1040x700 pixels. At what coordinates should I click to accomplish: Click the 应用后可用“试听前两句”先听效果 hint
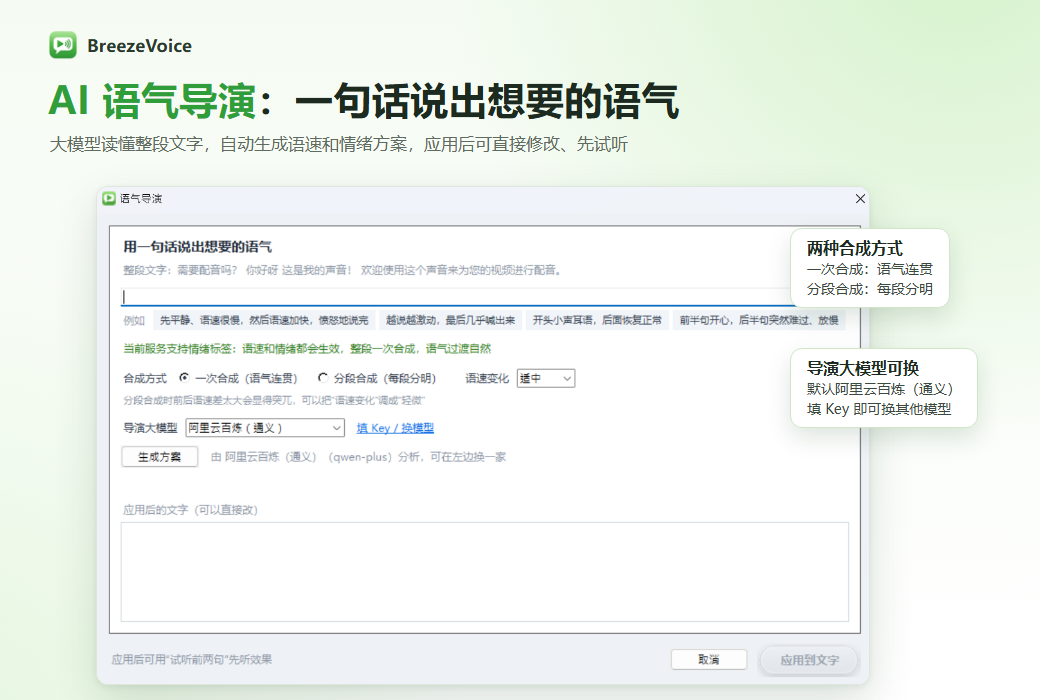[192, 660]
